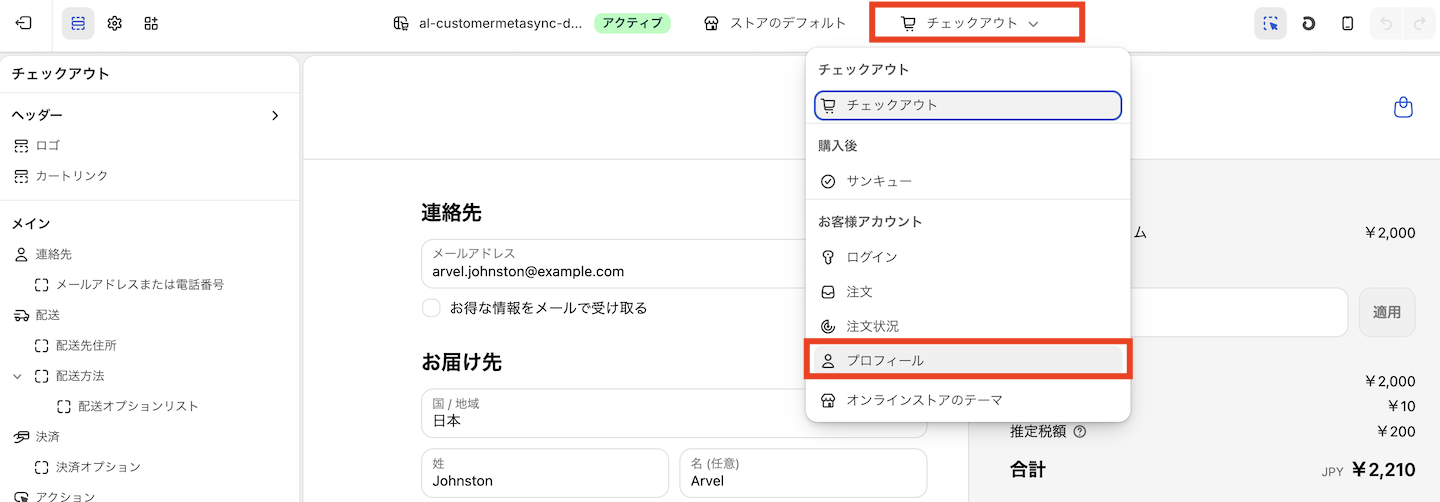
Task: Open the apps grid icon
Action: coord(151,23)
